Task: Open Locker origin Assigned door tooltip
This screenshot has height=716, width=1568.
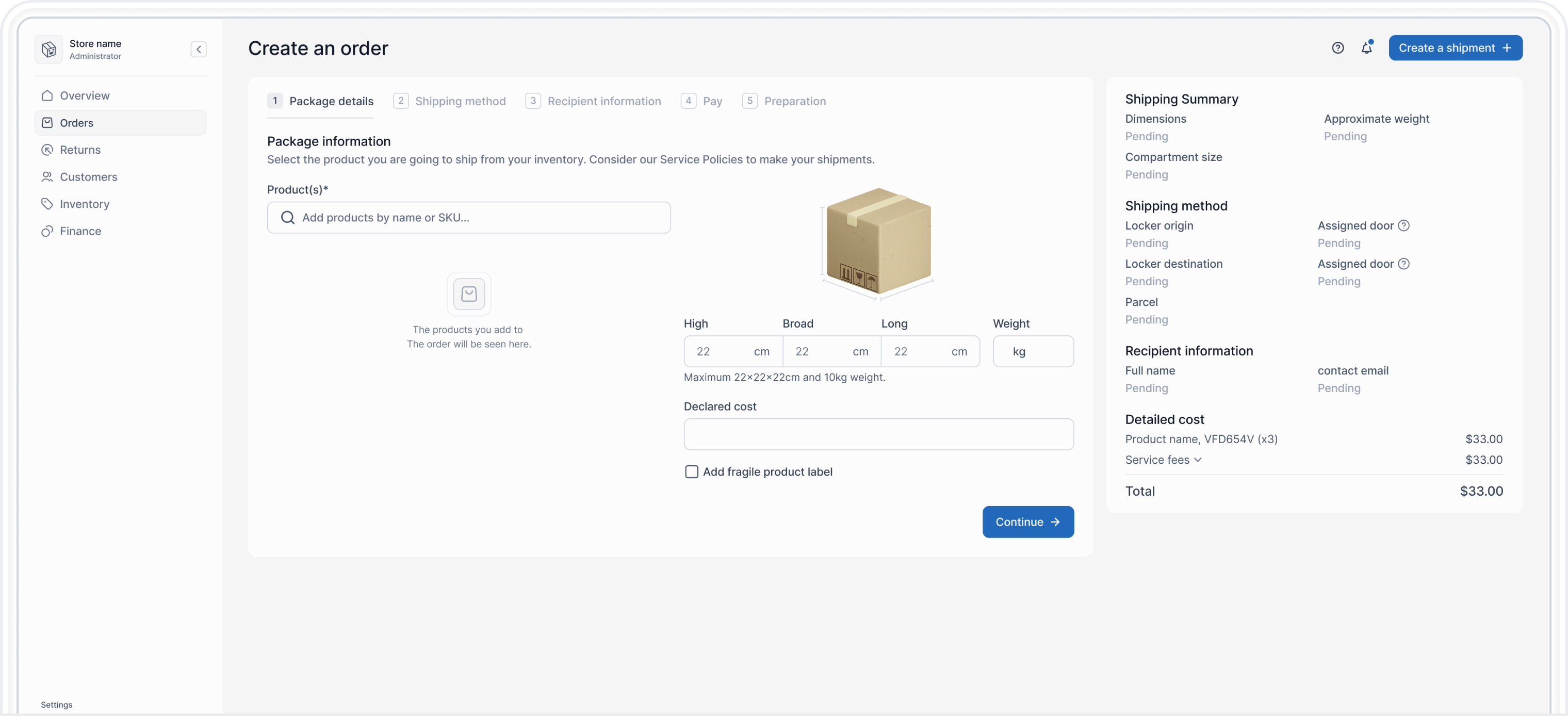Action: tap(1404, 225)
